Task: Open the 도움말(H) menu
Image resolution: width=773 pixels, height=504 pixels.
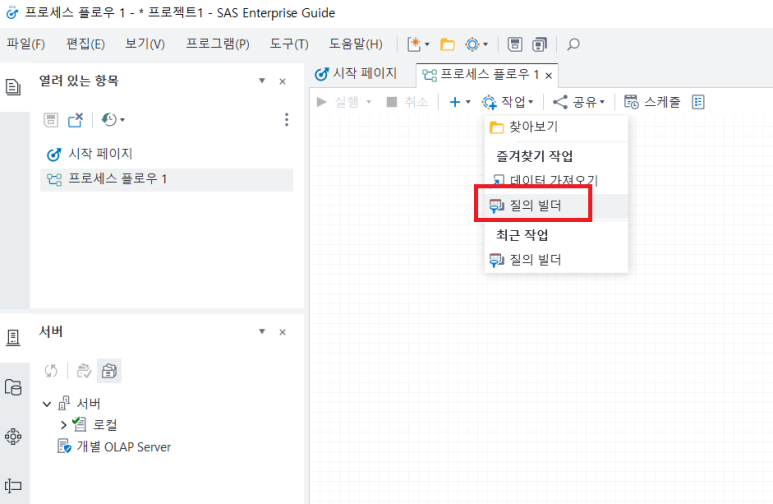Action: [355, 44]
